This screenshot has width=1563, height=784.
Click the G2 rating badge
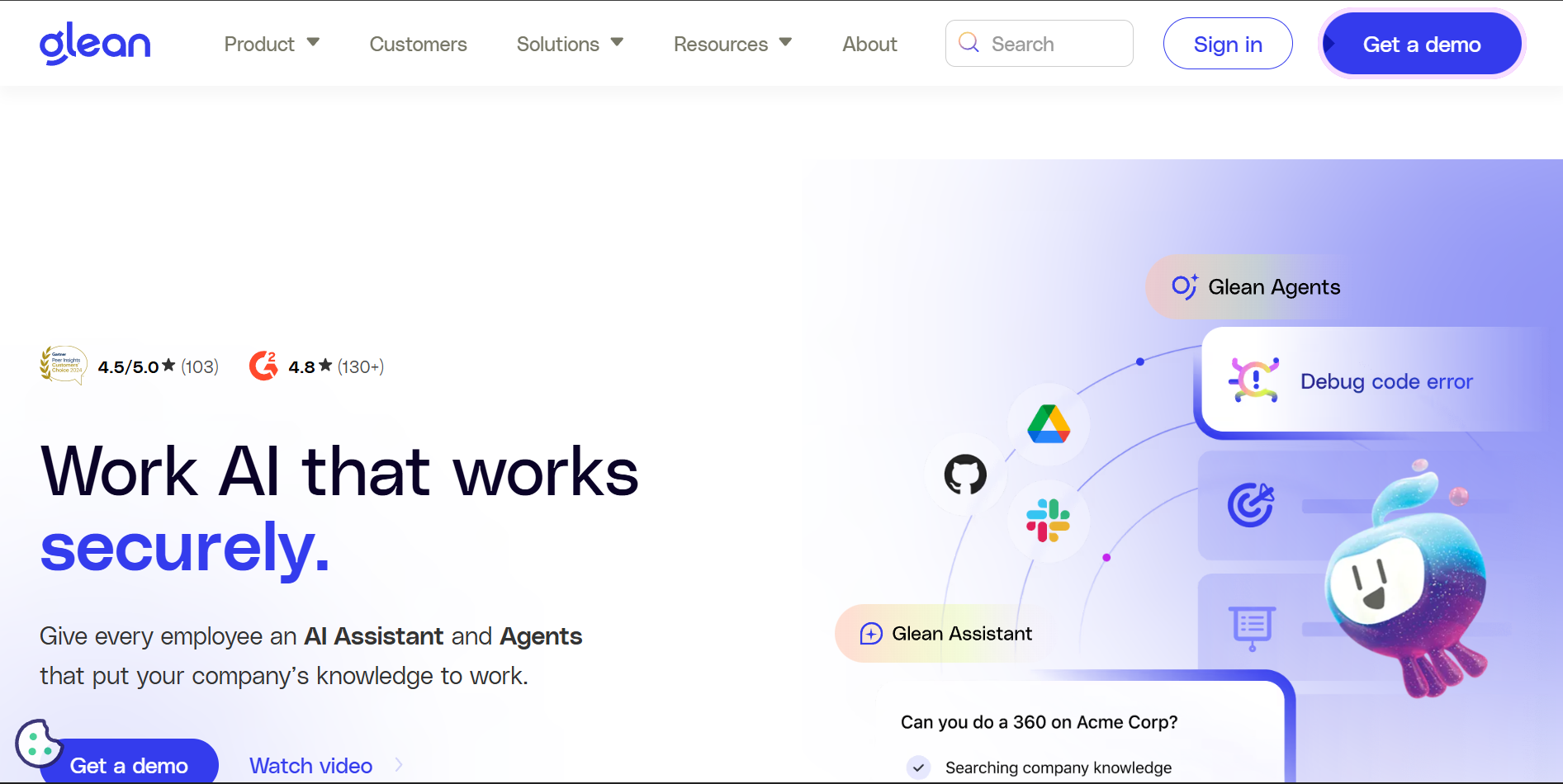pyautogui.click(x=263, y=366)
